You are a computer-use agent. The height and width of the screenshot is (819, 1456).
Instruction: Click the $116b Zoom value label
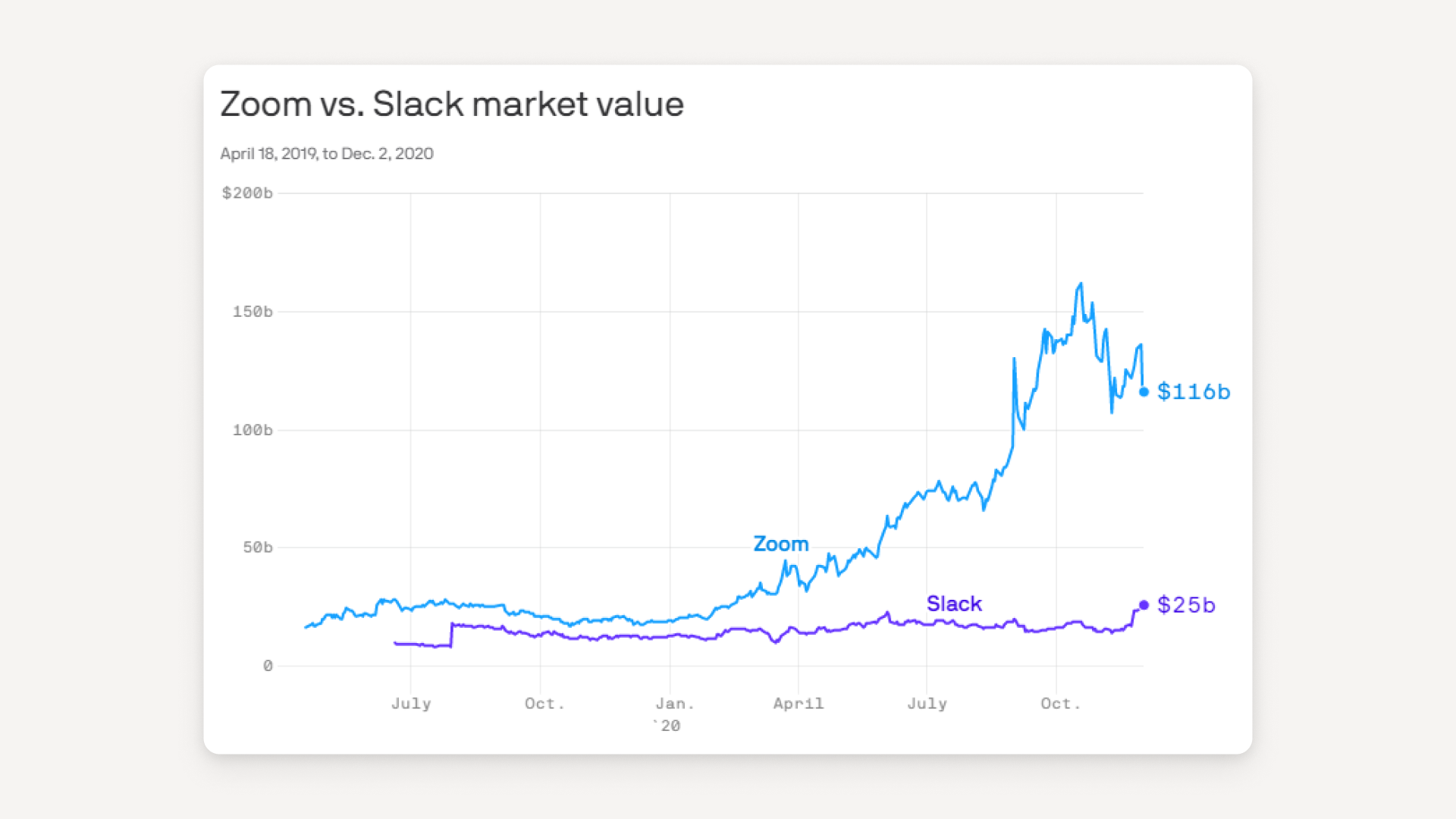pyautogui.click(x=1194, y=392)
